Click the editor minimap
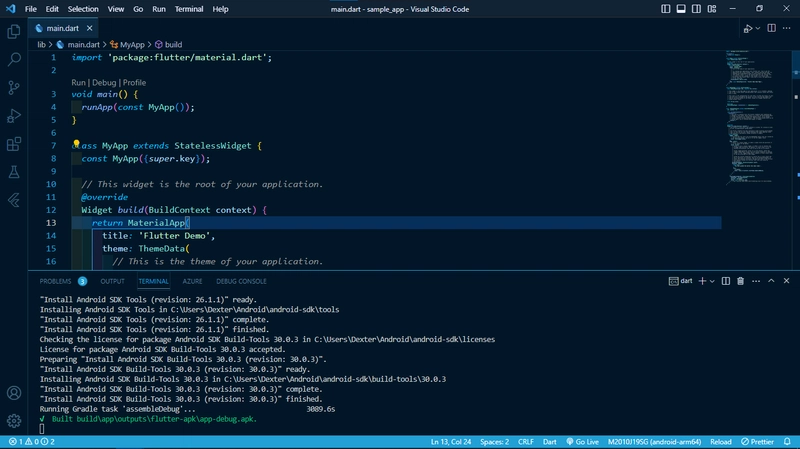The width and height of the screenshot is (800, 449). (752, 120)
